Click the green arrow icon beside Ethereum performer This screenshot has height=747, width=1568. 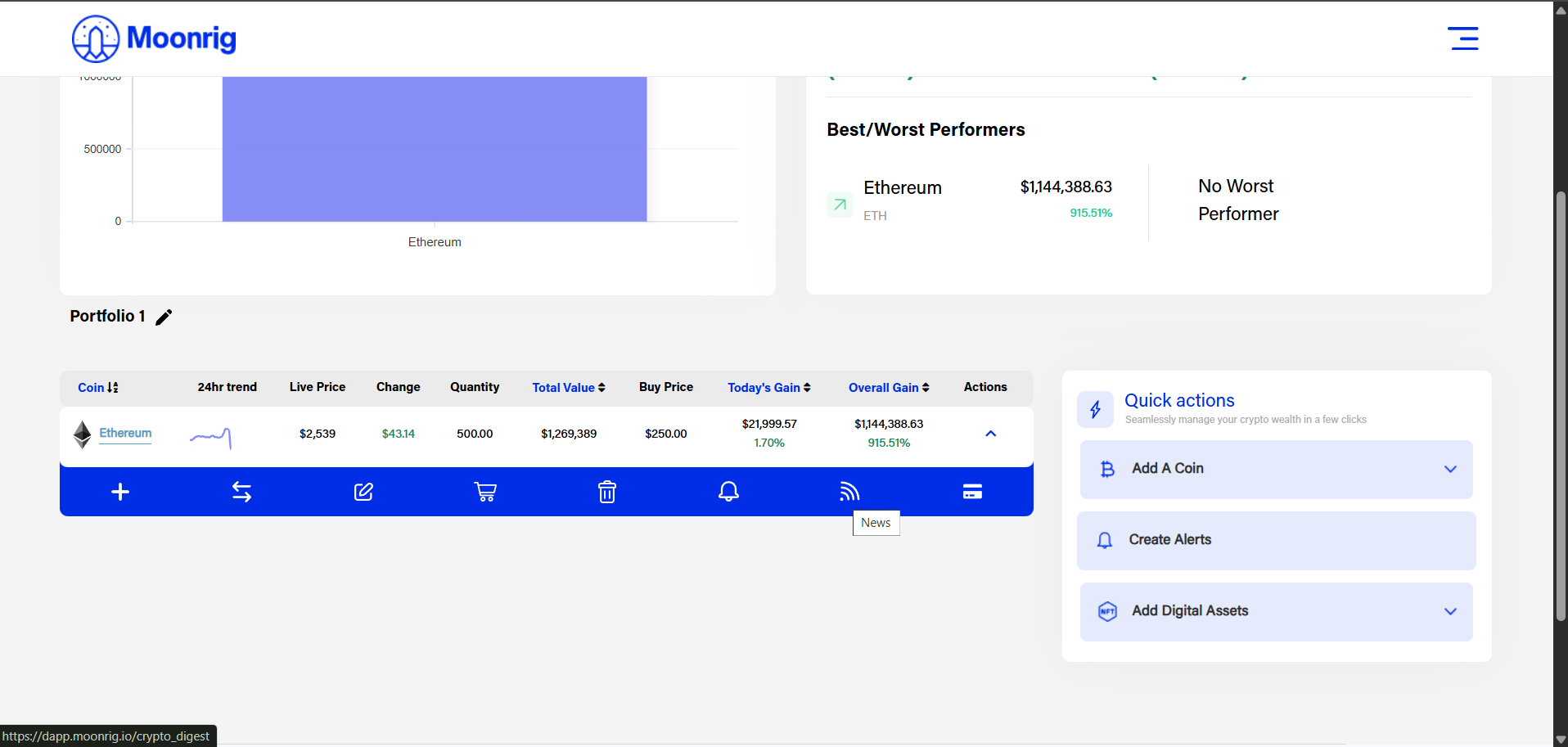840,205
